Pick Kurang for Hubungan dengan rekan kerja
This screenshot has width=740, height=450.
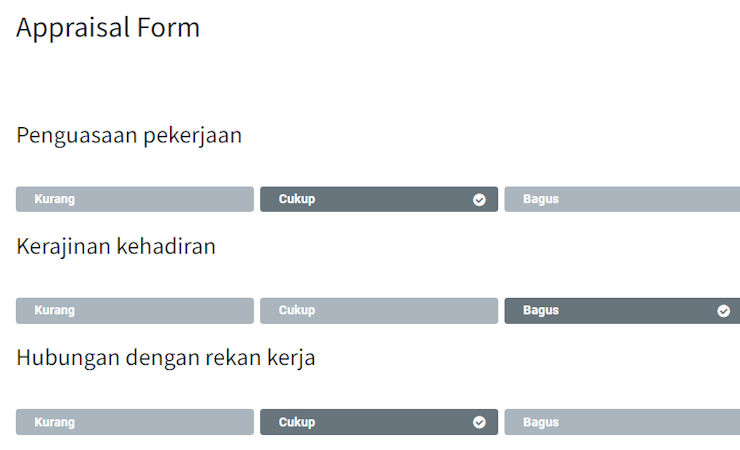tap(135, 422)
